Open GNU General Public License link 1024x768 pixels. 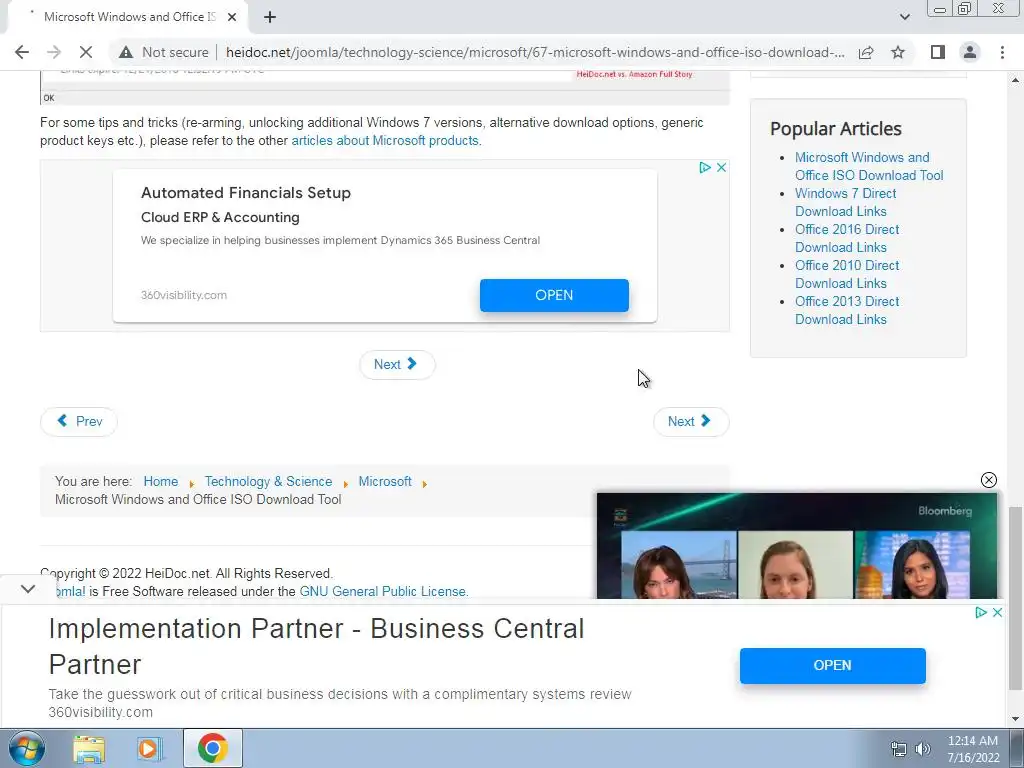pos(383,591)
